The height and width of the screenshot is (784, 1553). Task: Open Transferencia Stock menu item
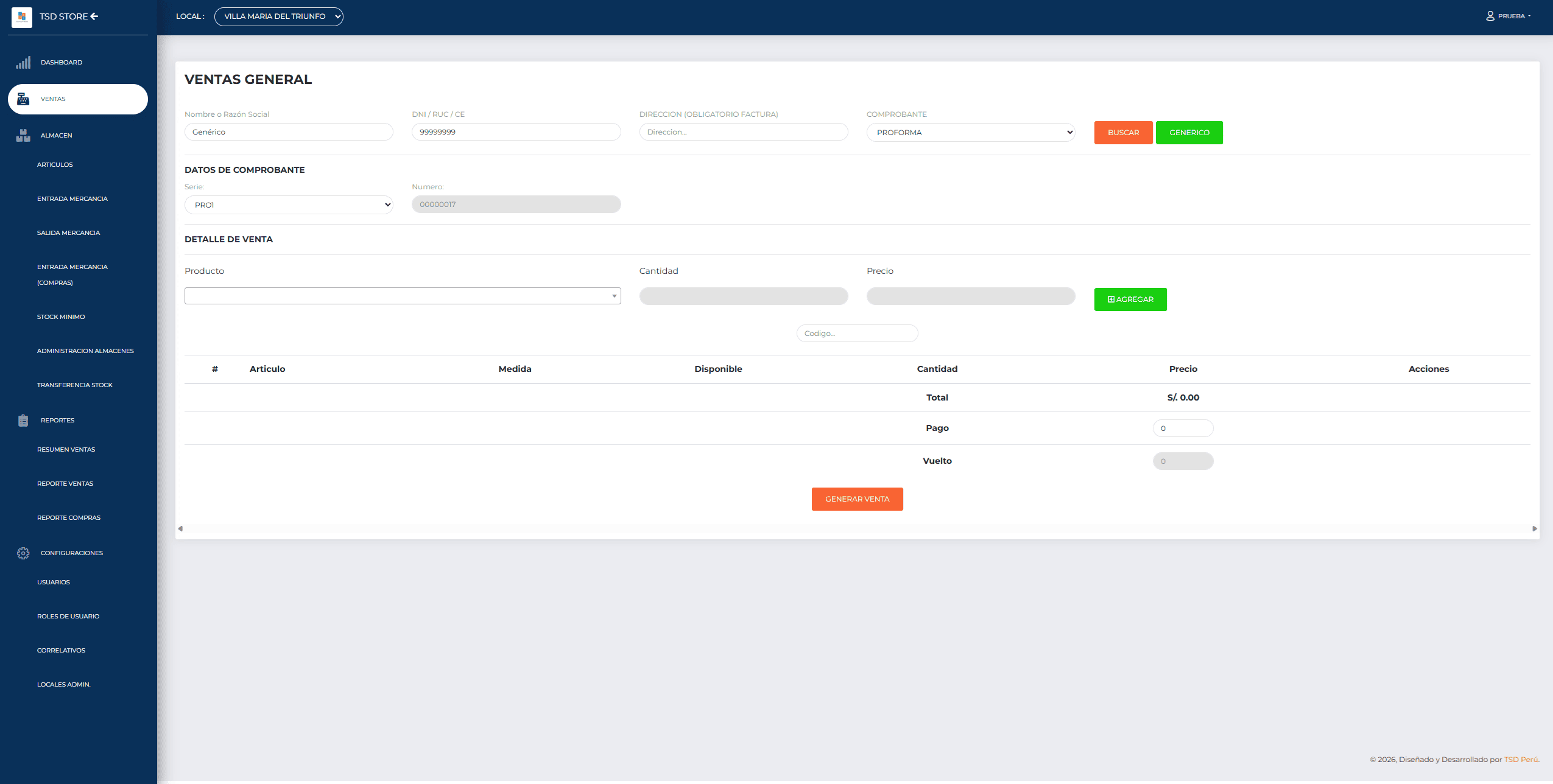point(74,385)
